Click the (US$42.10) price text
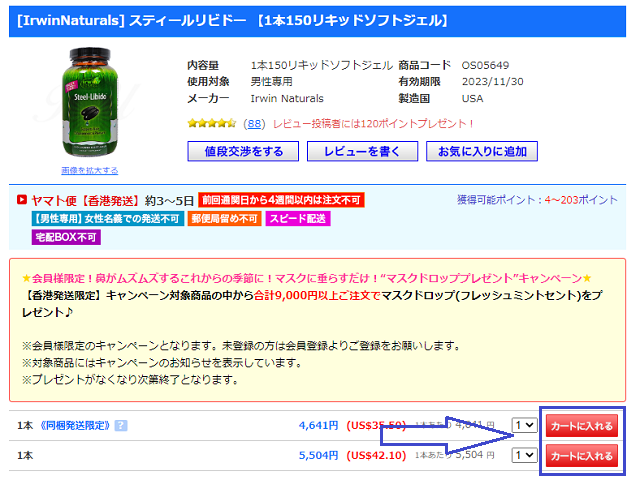Viewport: 640px width, 480px height. point(376,455)
